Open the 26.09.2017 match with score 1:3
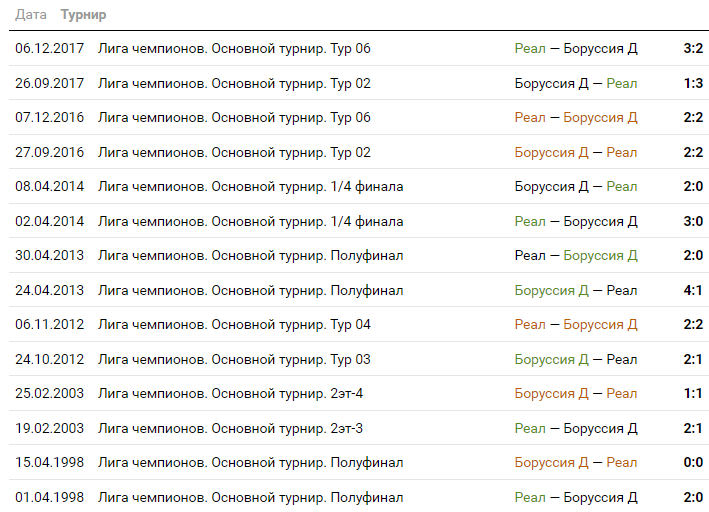This screenshot has width=709, height=512. 576,83
